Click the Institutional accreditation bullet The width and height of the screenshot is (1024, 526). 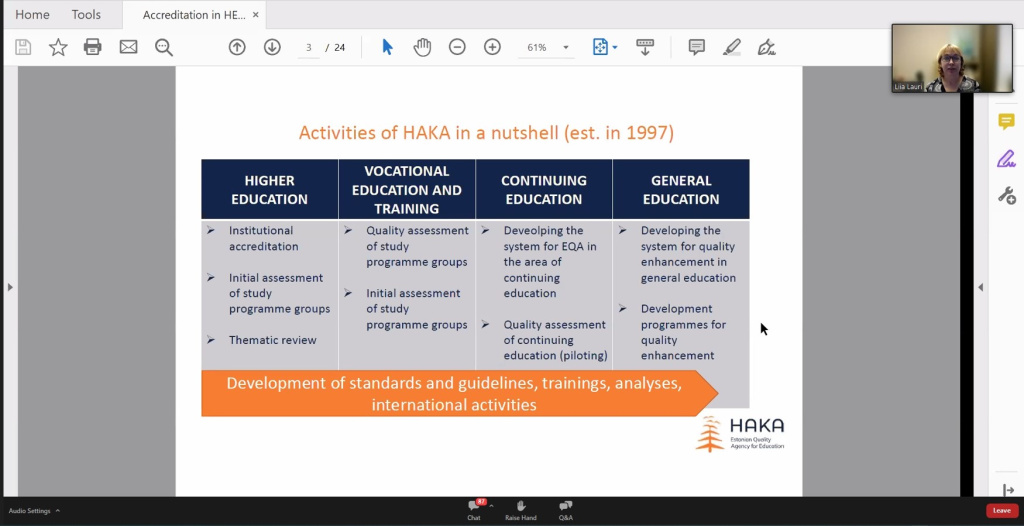click(263, 238)
